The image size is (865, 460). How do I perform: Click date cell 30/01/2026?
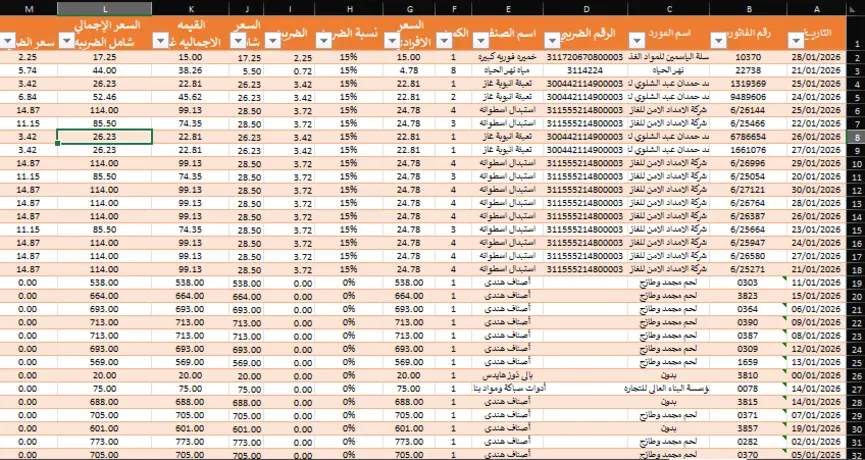coord(816,190)
